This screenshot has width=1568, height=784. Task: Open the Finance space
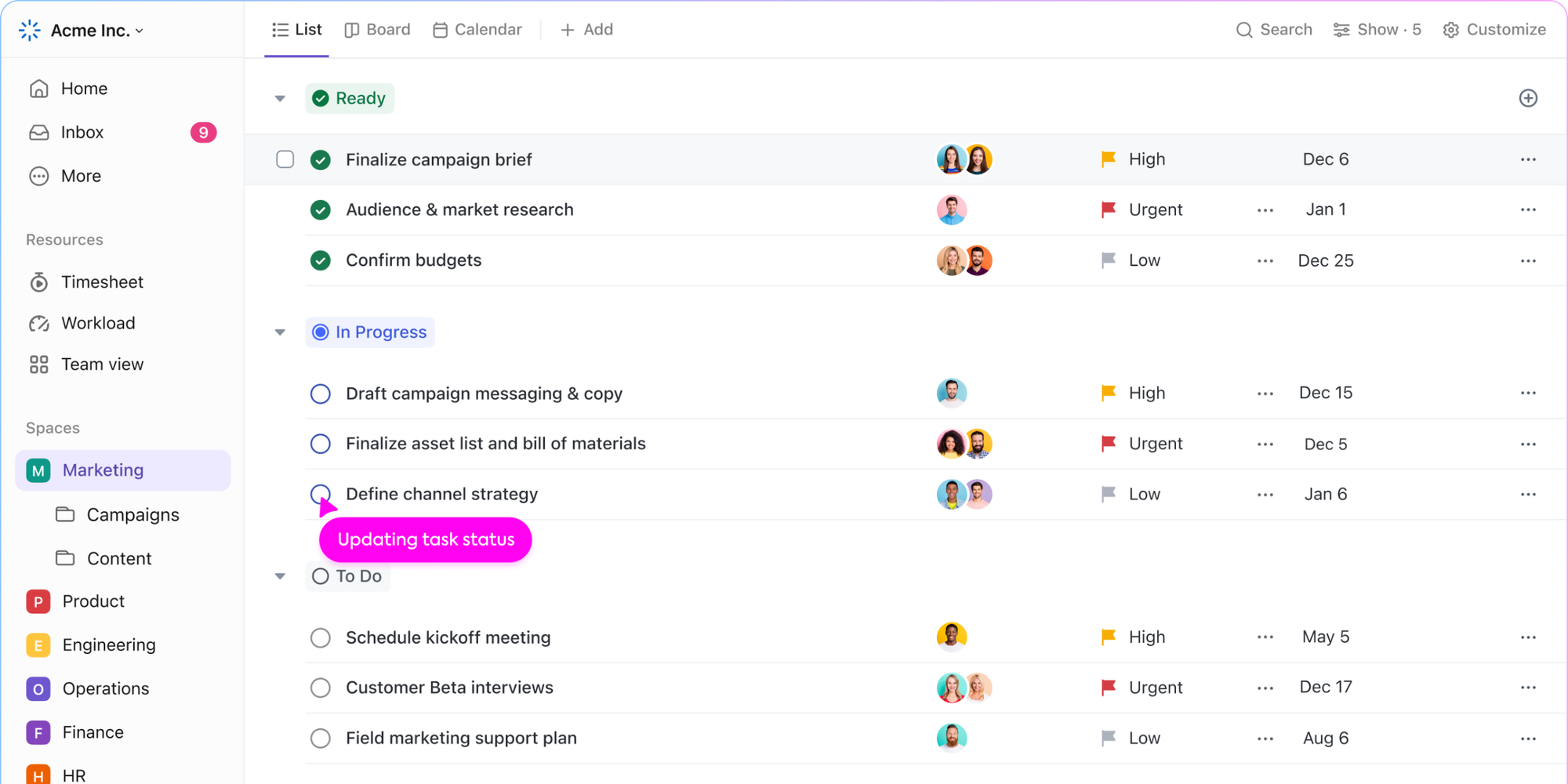tap(93, 731)
